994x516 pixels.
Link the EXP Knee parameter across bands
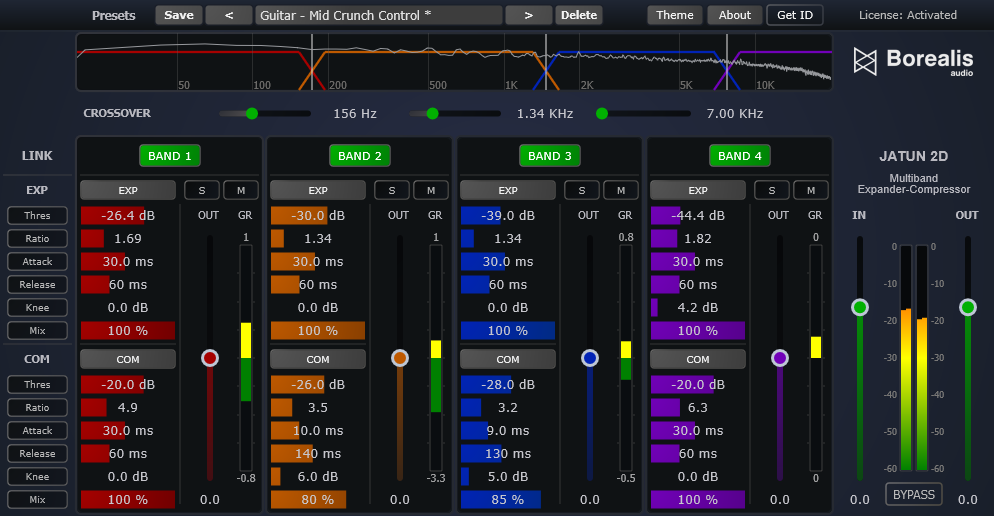pos(37,307)
